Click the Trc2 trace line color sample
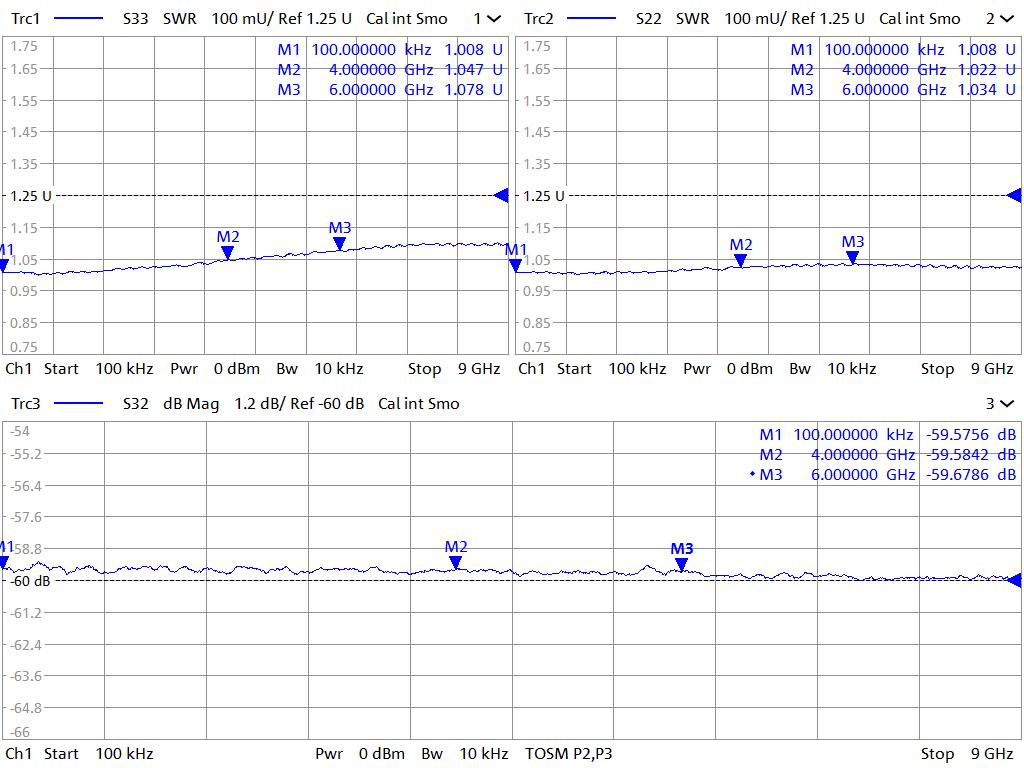Viewport: 1024px width, 768px height. pyautogui.click(x=590, y=19)
